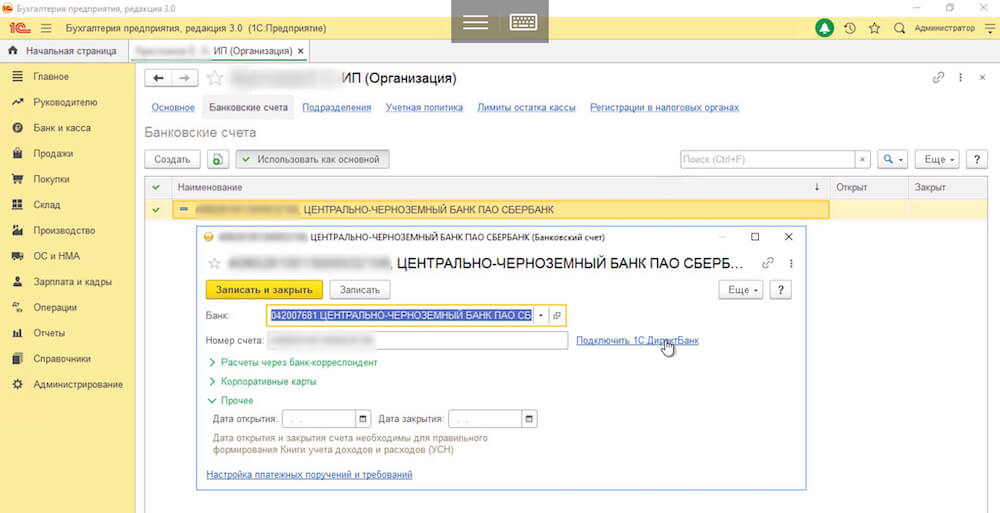The height and width of the screenshot is (513, 1000).
Task: Close the ИП (Организация) tab
Action: tap(301, 50)
